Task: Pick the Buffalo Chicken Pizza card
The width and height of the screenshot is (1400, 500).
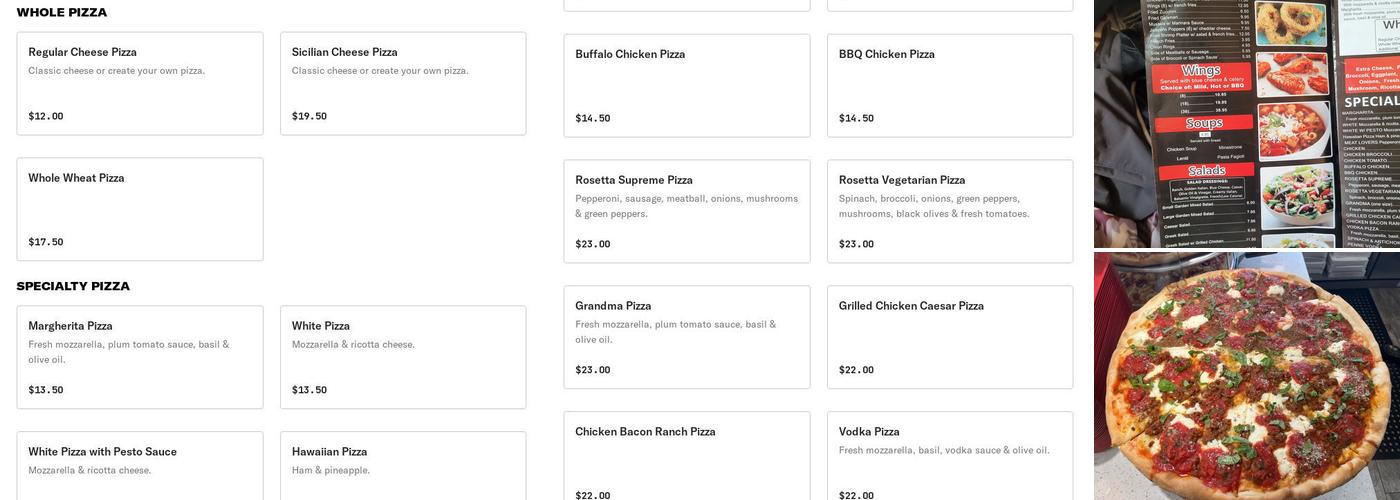Action: coord(687,85)
